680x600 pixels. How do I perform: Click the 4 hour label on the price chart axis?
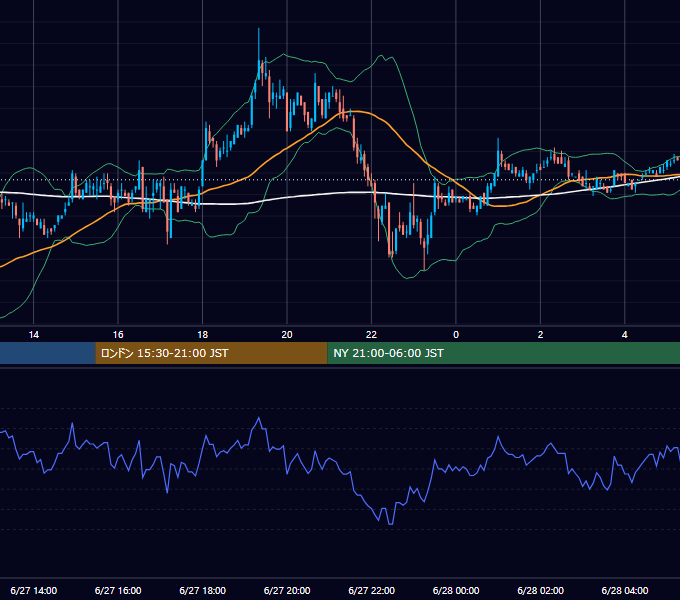624,335
